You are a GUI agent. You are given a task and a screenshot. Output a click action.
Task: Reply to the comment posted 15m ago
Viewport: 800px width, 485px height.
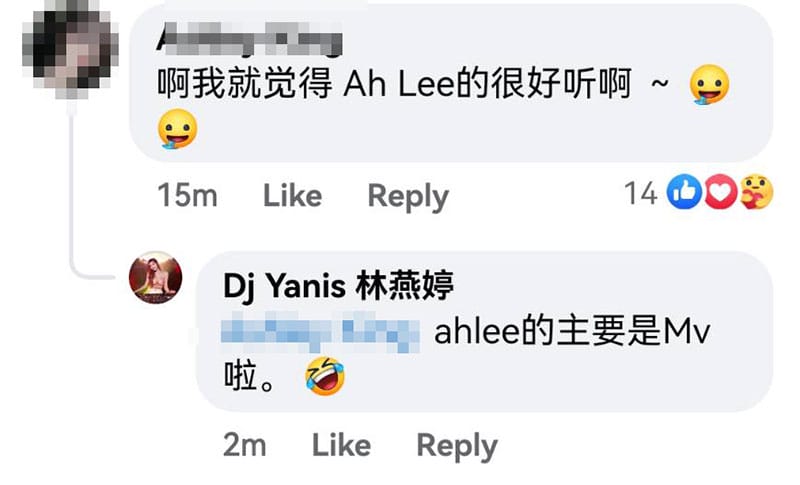[408, 197]
